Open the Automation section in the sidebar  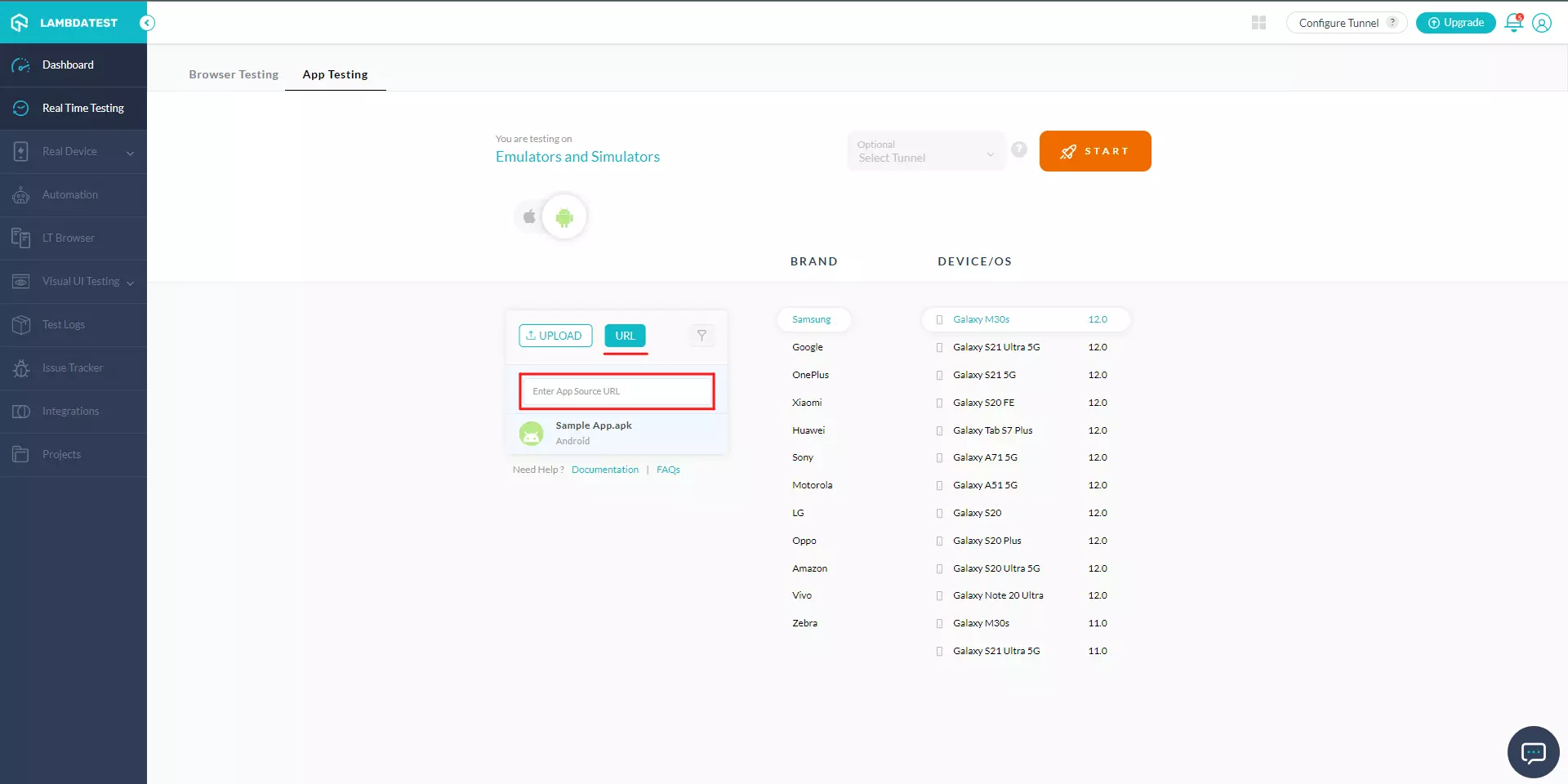coord(72,194)
